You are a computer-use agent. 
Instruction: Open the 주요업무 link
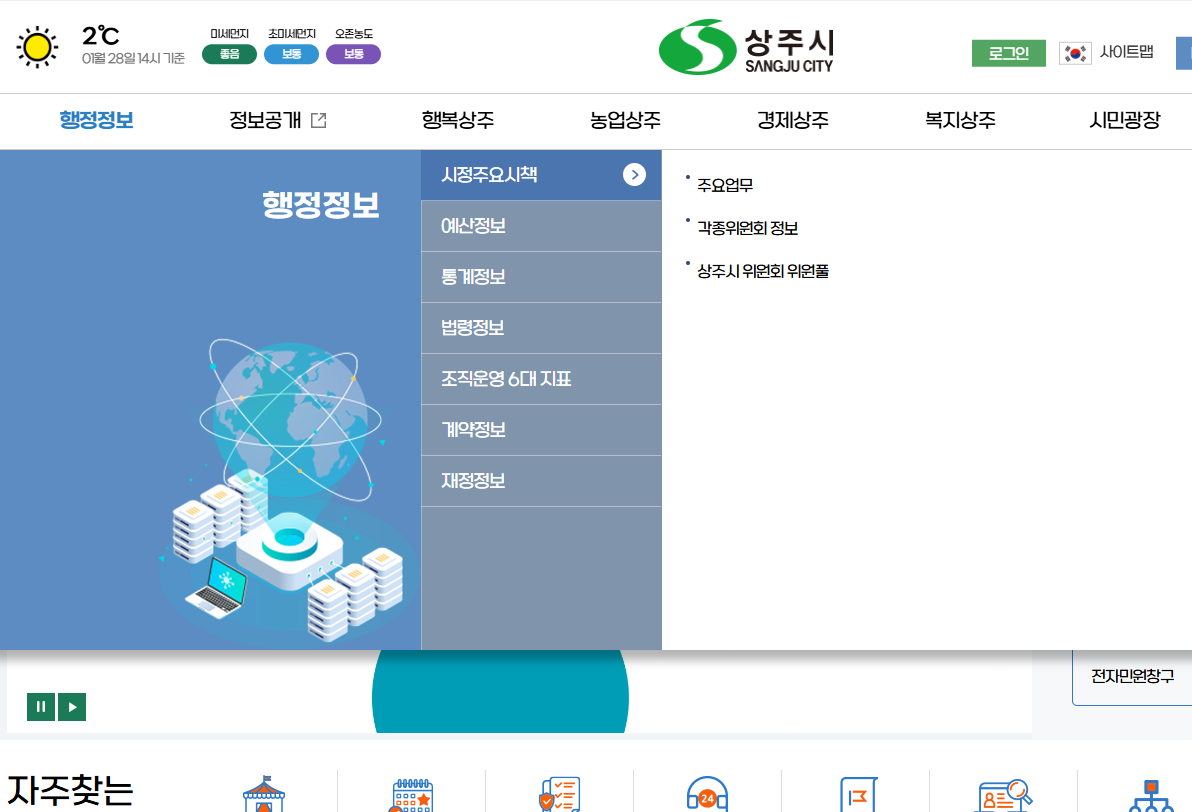click(x=724, y=185)
